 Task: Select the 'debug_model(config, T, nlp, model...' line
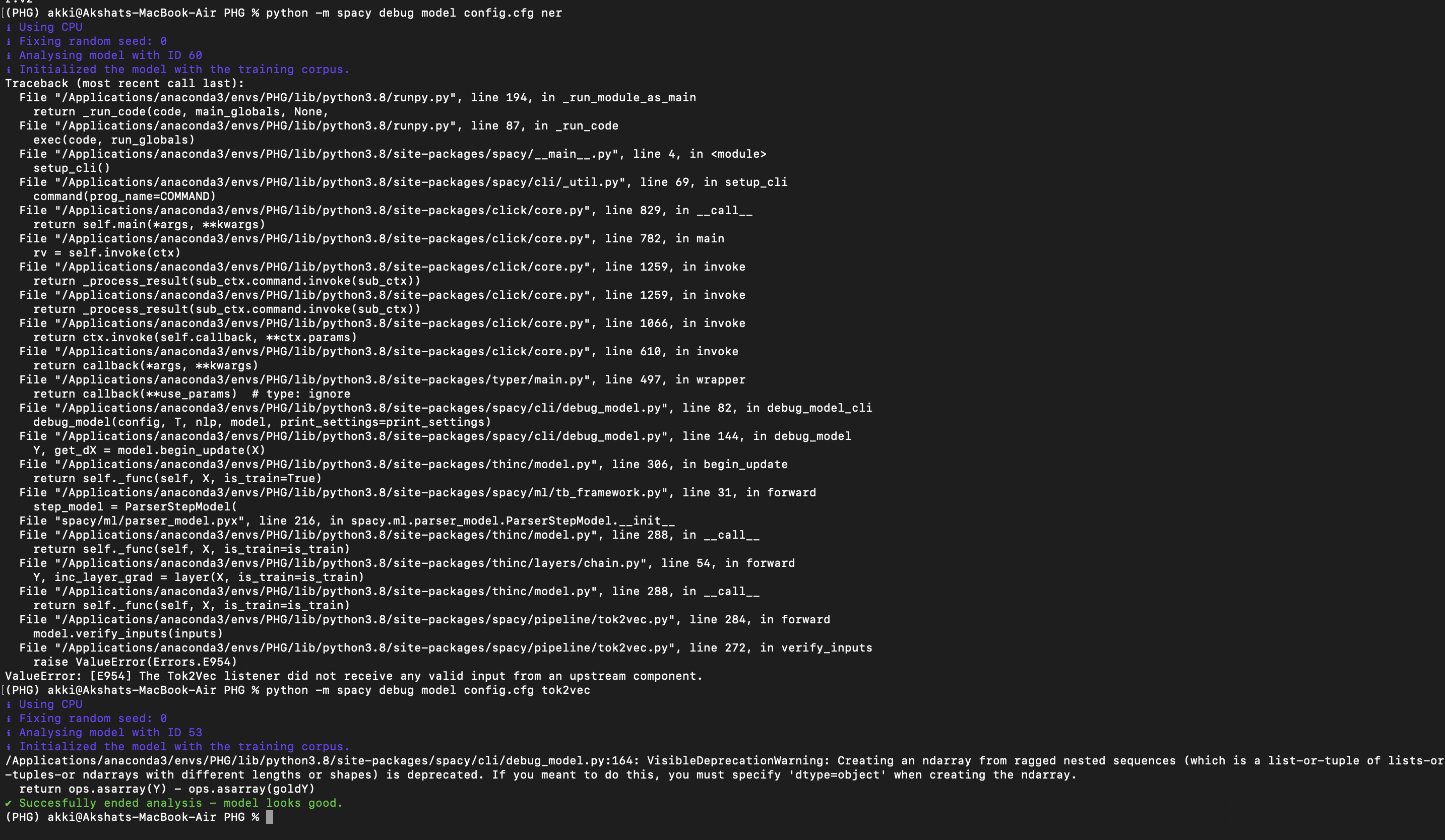coord(262,422)
